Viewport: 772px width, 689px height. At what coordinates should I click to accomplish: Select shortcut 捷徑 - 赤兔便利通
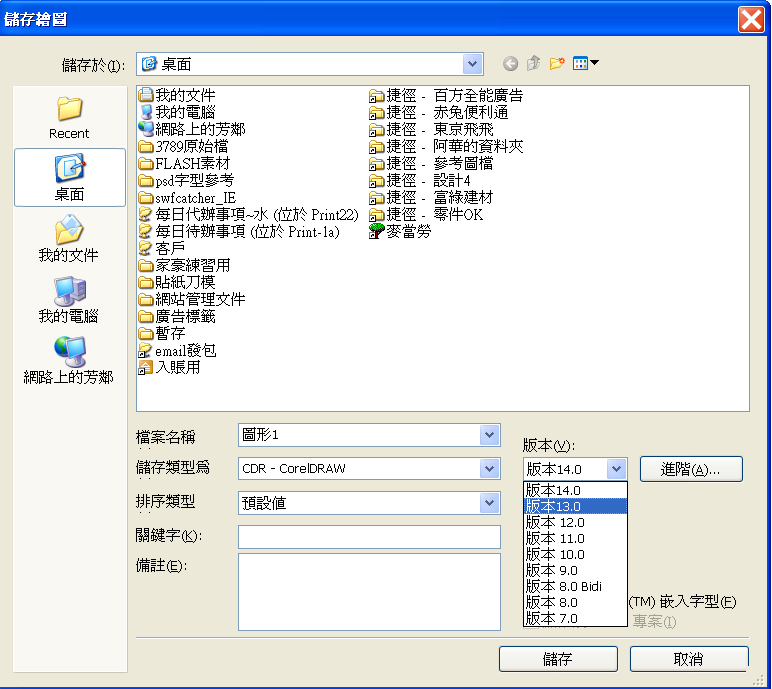point(439,112)
